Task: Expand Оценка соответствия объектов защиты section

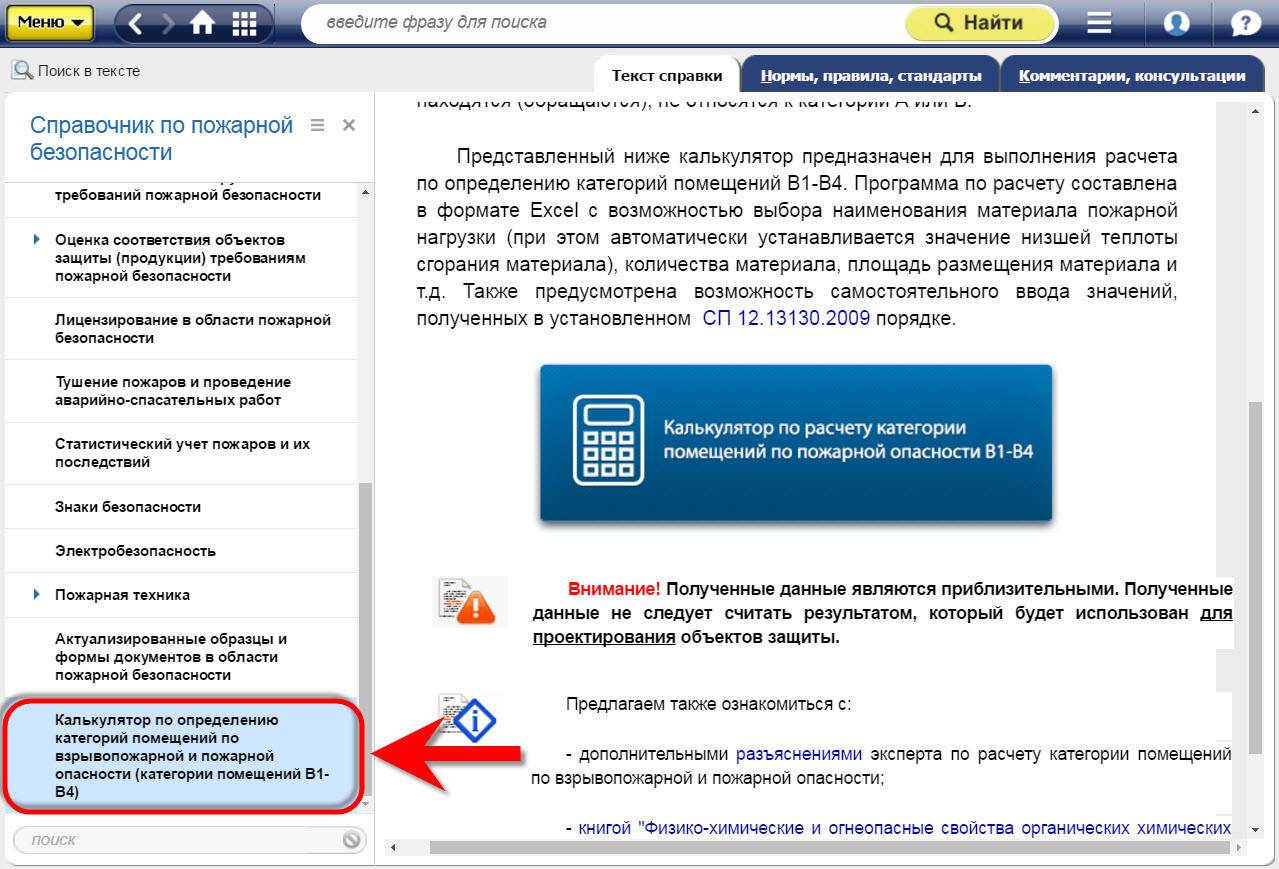Action: [36, 240]
